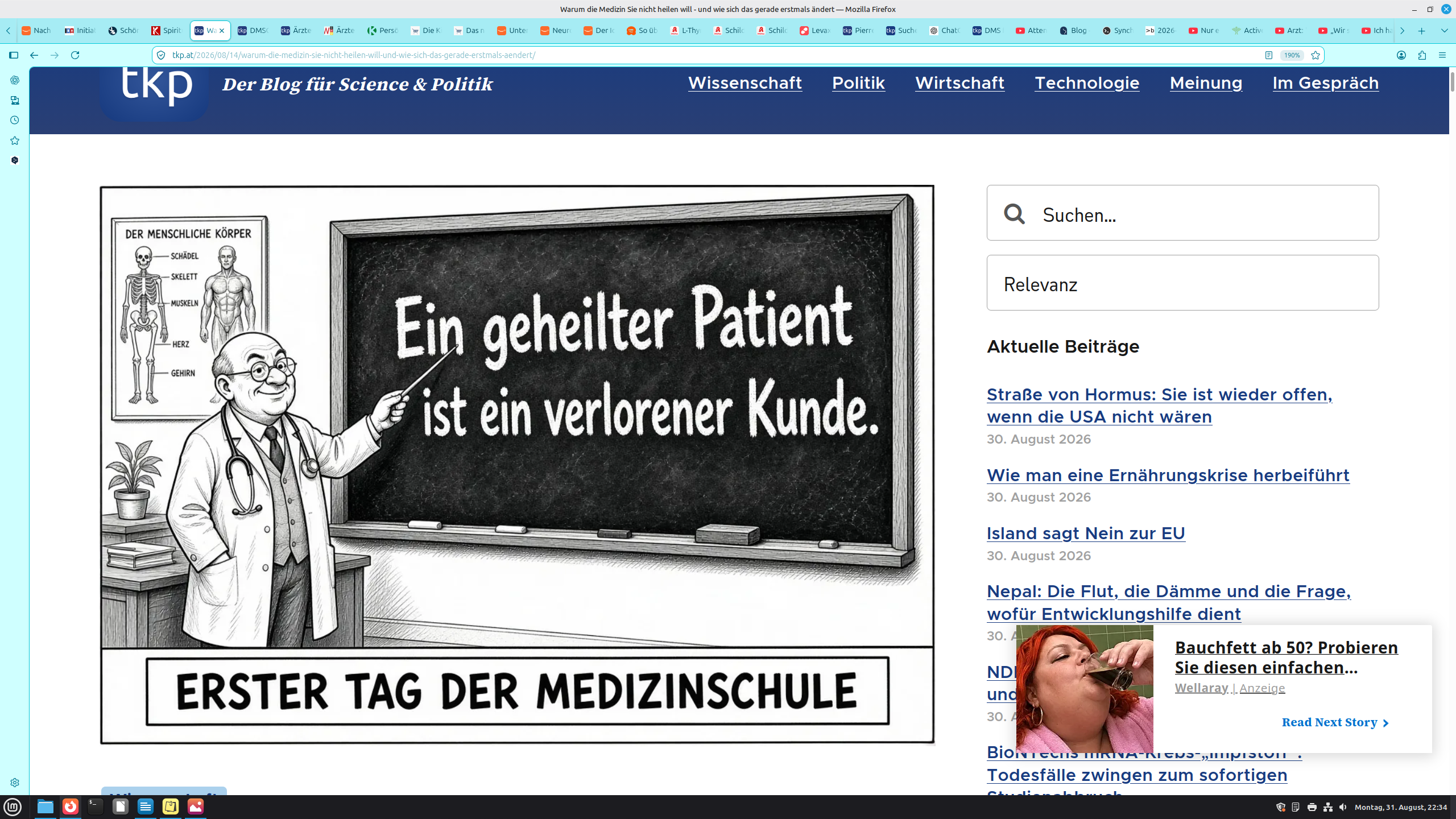Open the Firefox application menu
The width and height of the screenshot is (1456, 819).
pyautogui.click(x=1442, y=55)
